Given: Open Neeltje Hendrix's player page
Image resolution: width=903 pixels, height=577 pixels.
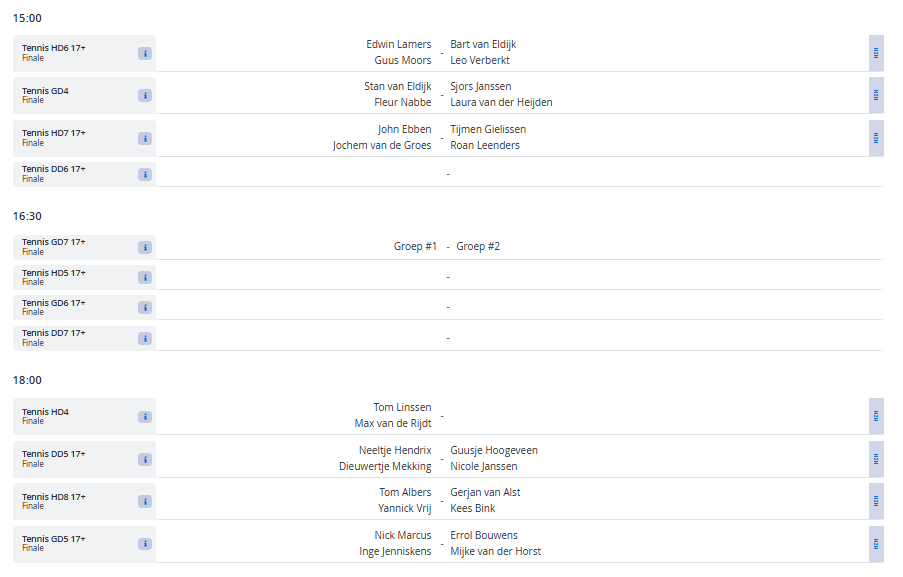Looking at the screenshot, I should pos(395,451).
